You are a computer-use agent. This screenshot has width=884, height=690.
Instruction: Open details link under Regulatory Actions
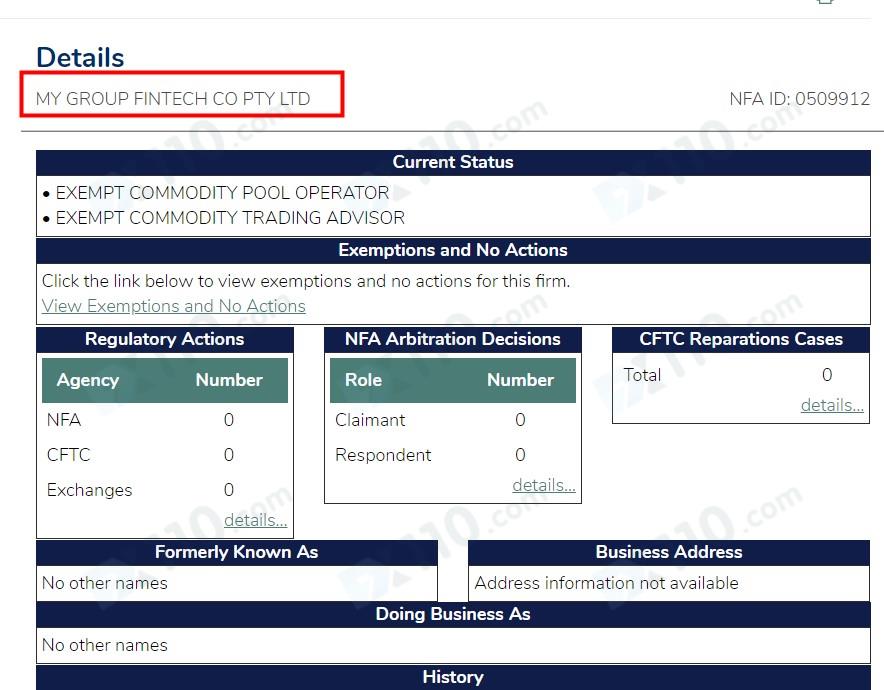coord(255,520)
